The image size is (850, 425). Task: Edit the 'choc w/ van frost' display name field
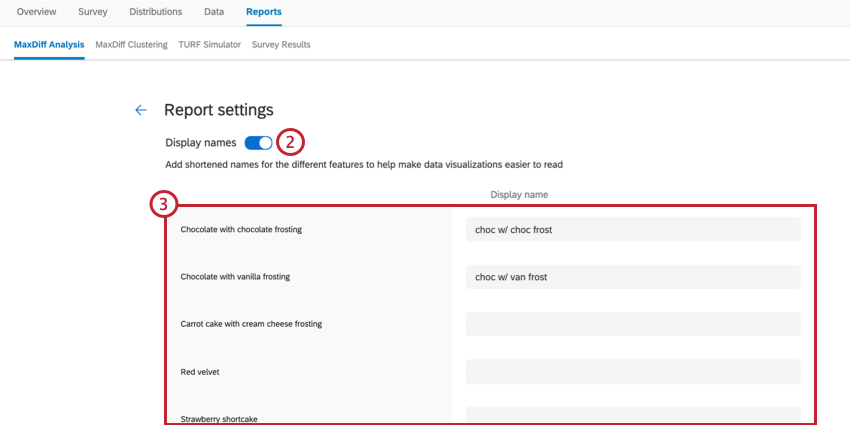coord(632,277)
